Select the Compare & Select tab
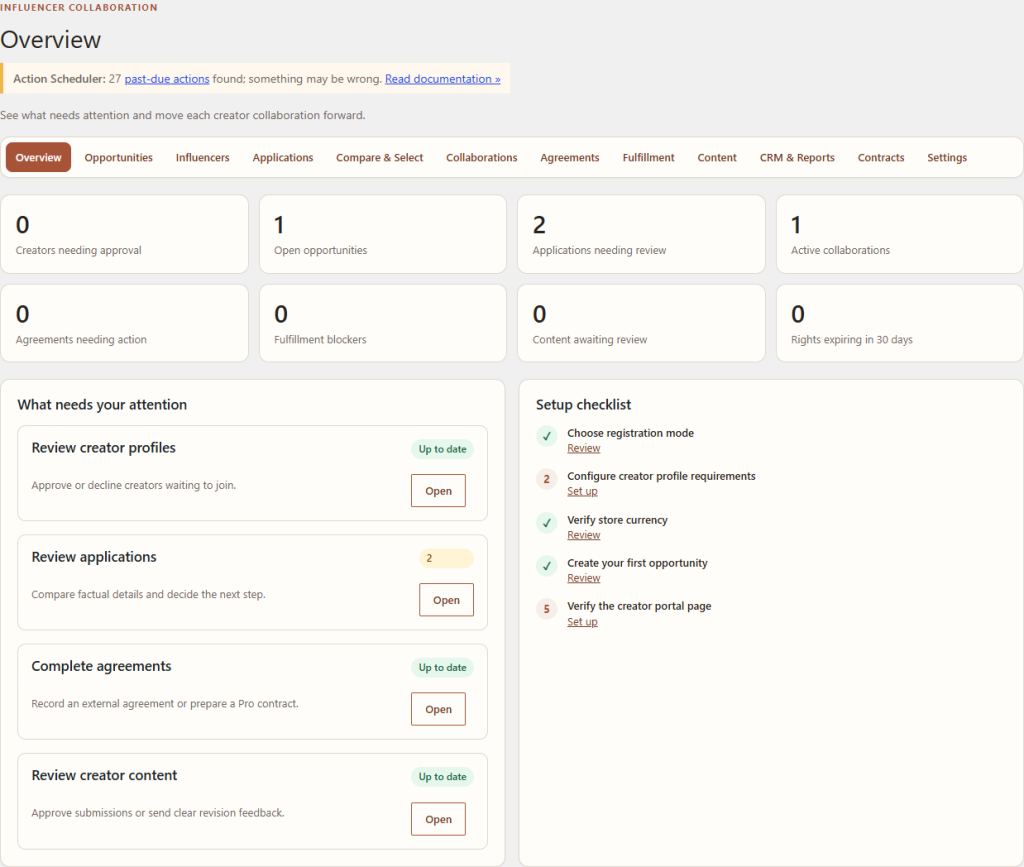 coord(379,157)
